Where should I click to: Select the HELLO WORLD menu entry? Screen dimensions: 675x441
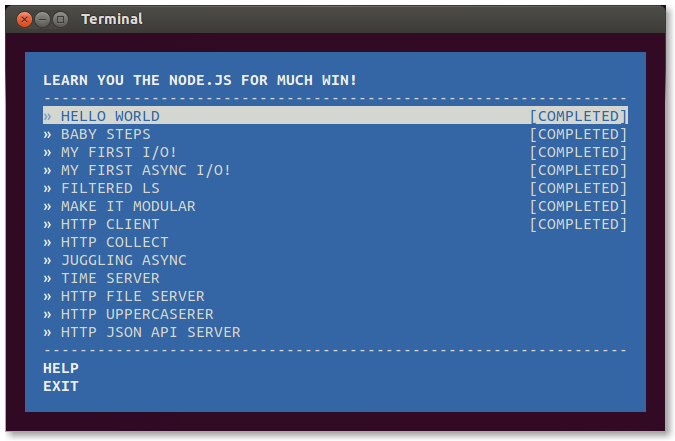tap(335, 115)
